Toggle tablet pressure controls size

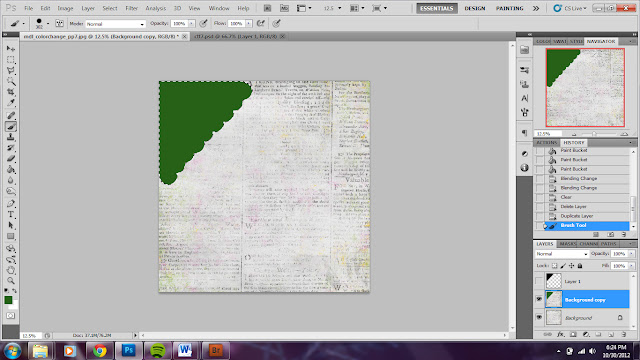click(276, 24)
